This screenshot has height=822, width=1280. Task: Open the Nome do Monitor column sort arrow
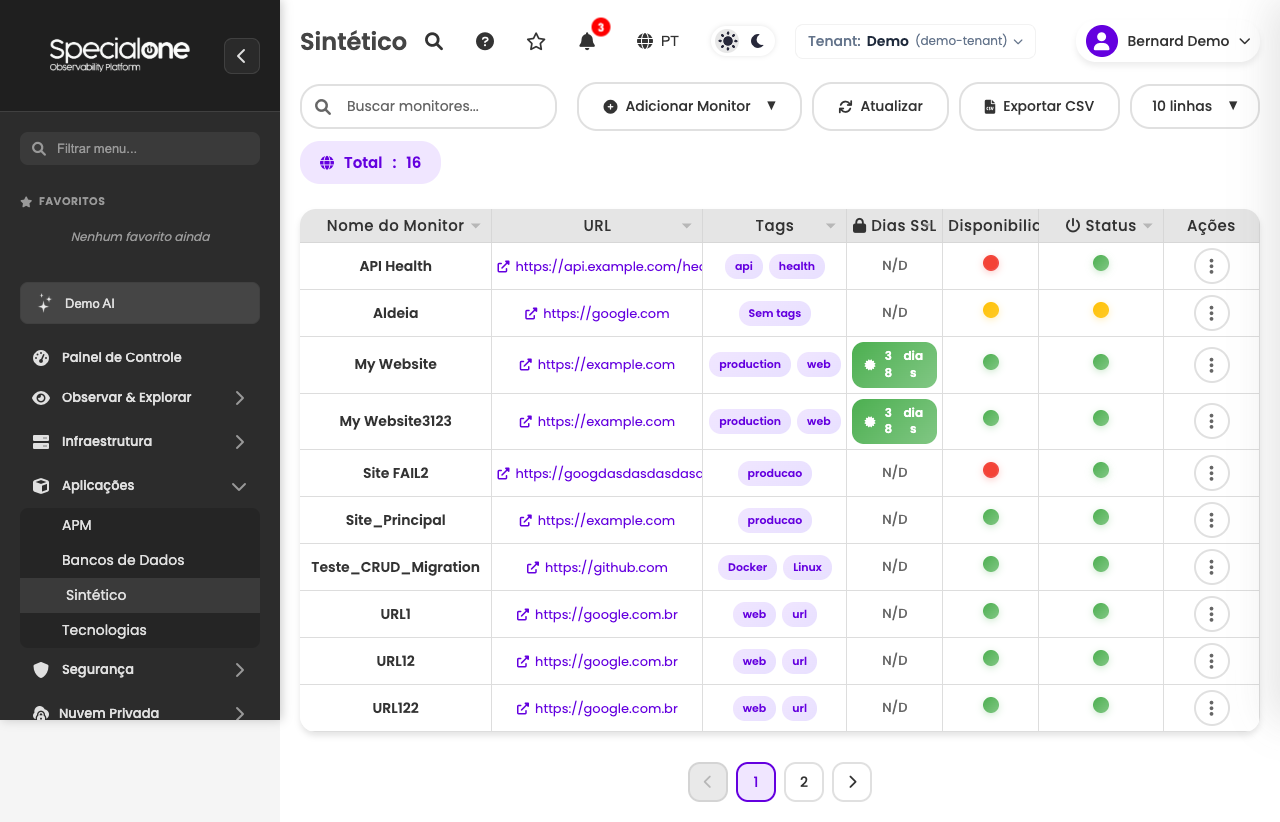(476, 226)
